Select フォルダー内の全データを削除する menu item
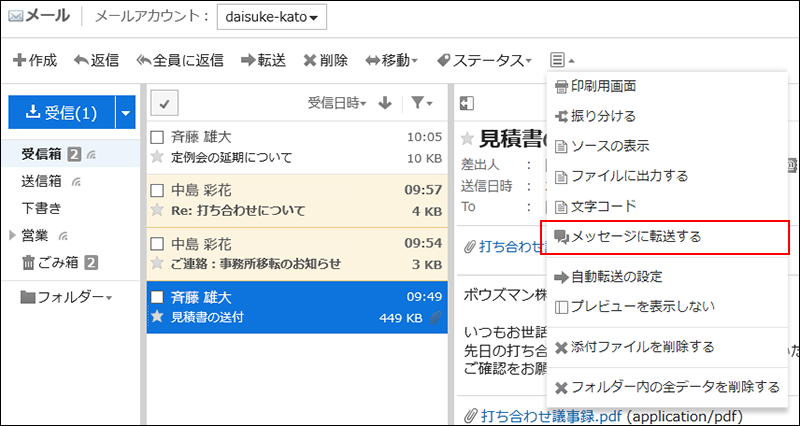800x426 pixels. (x=667, y=387)
